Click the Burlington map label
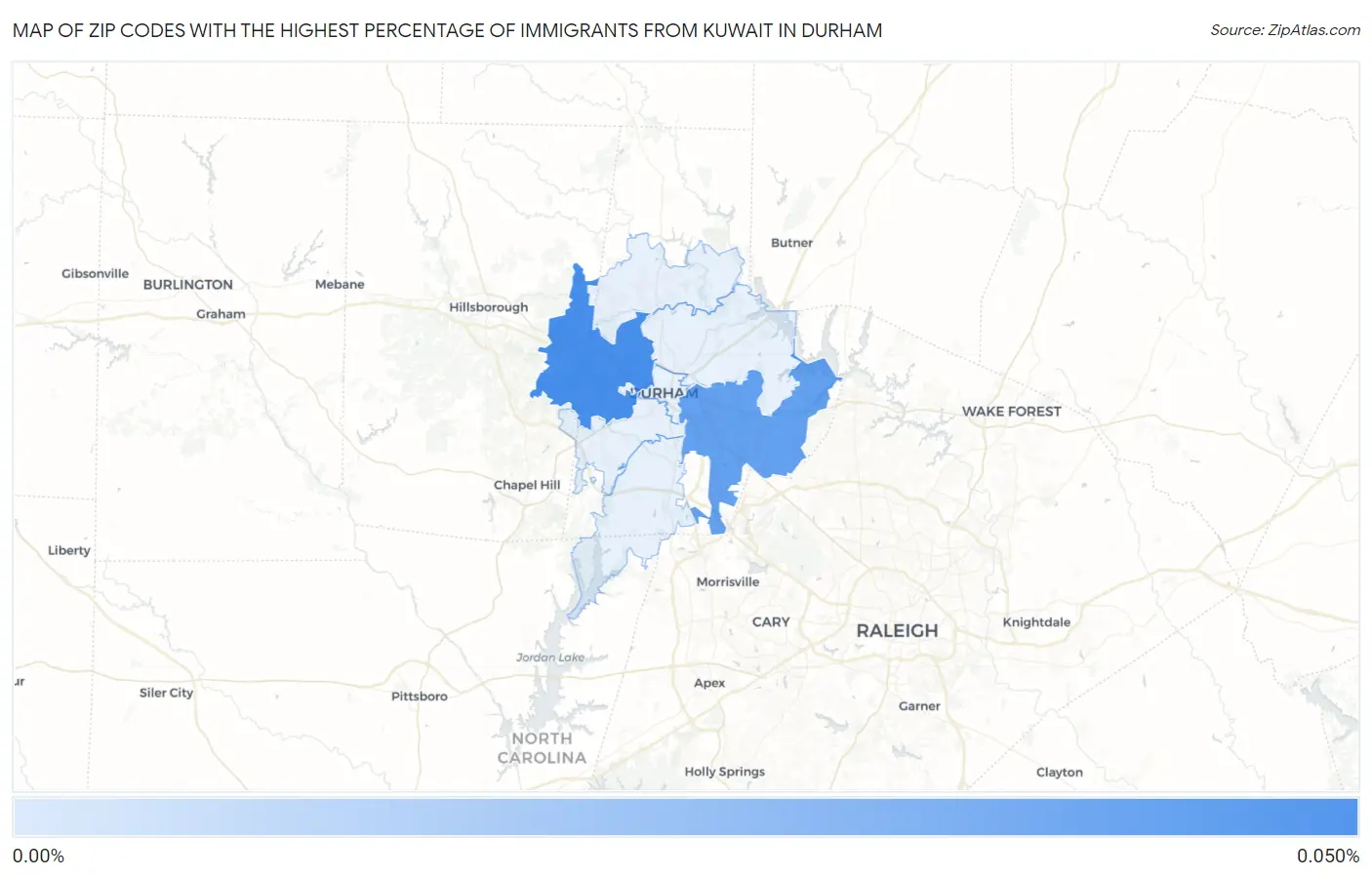Image resolution: width=1372 pixels, height=877 pixels. coord(187,284)
